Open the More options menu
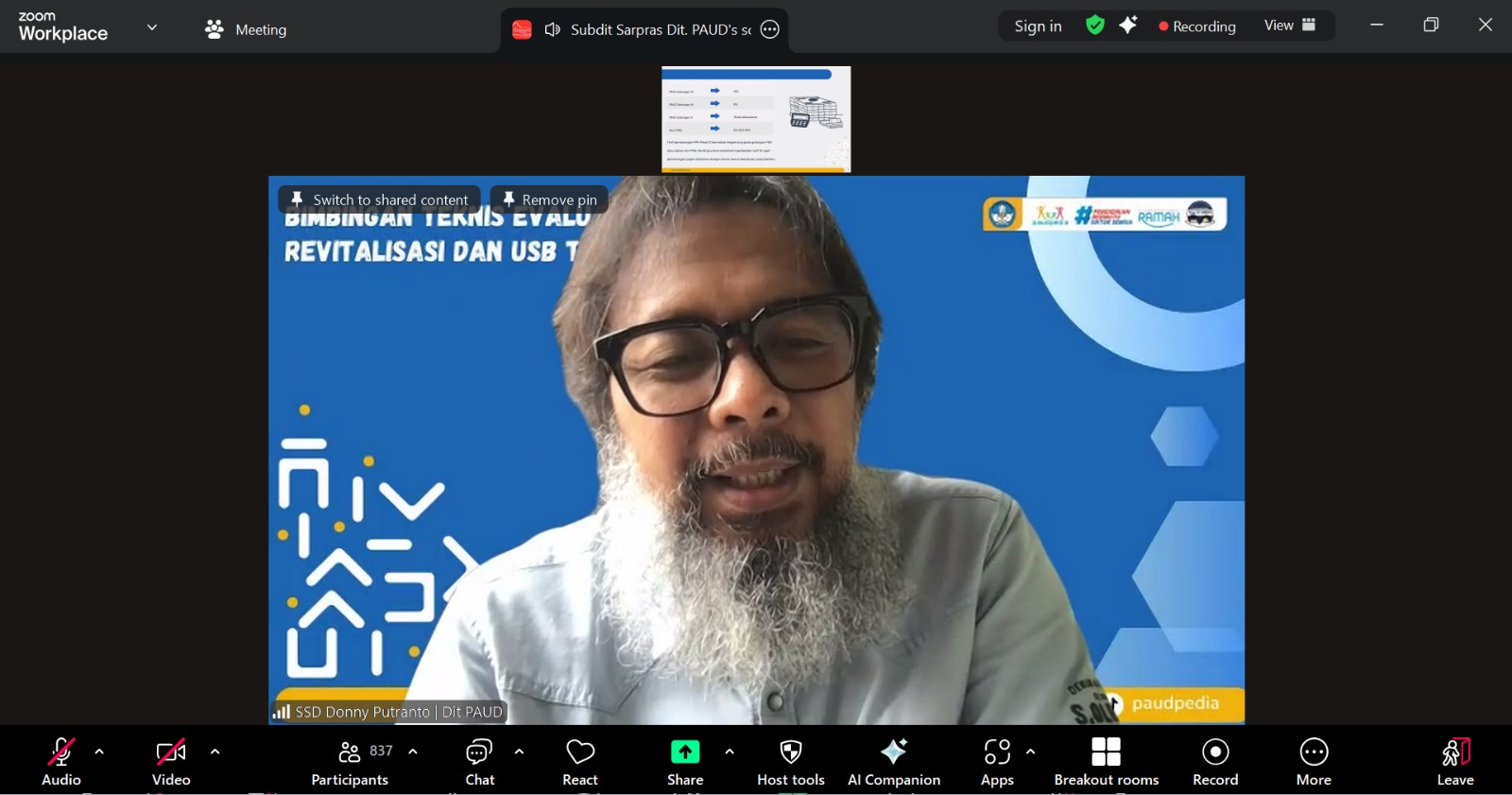This screenshot has height=795, width=1512. pos(1314,762)
